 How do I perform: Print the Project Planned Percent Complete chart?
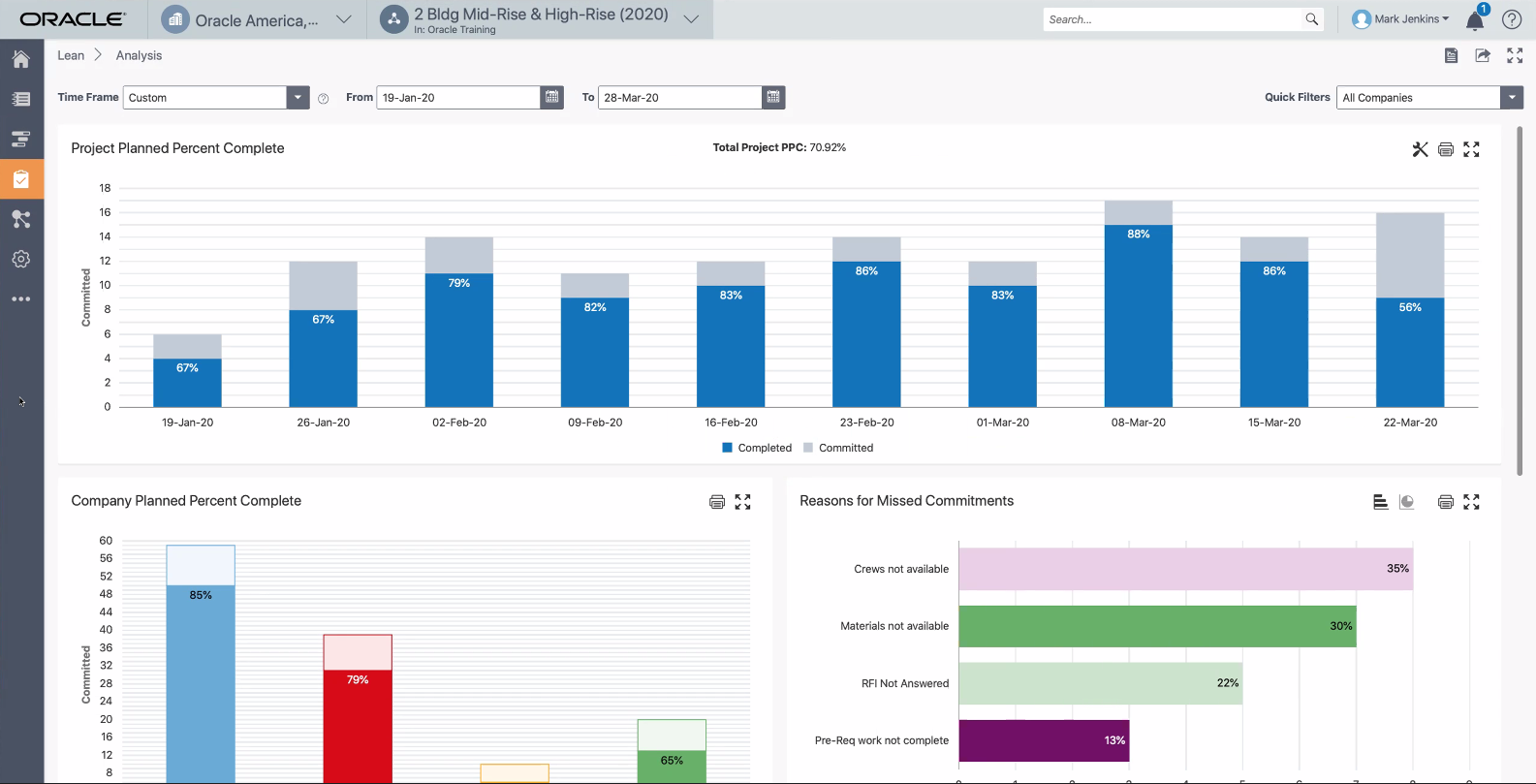(1446, 149)
